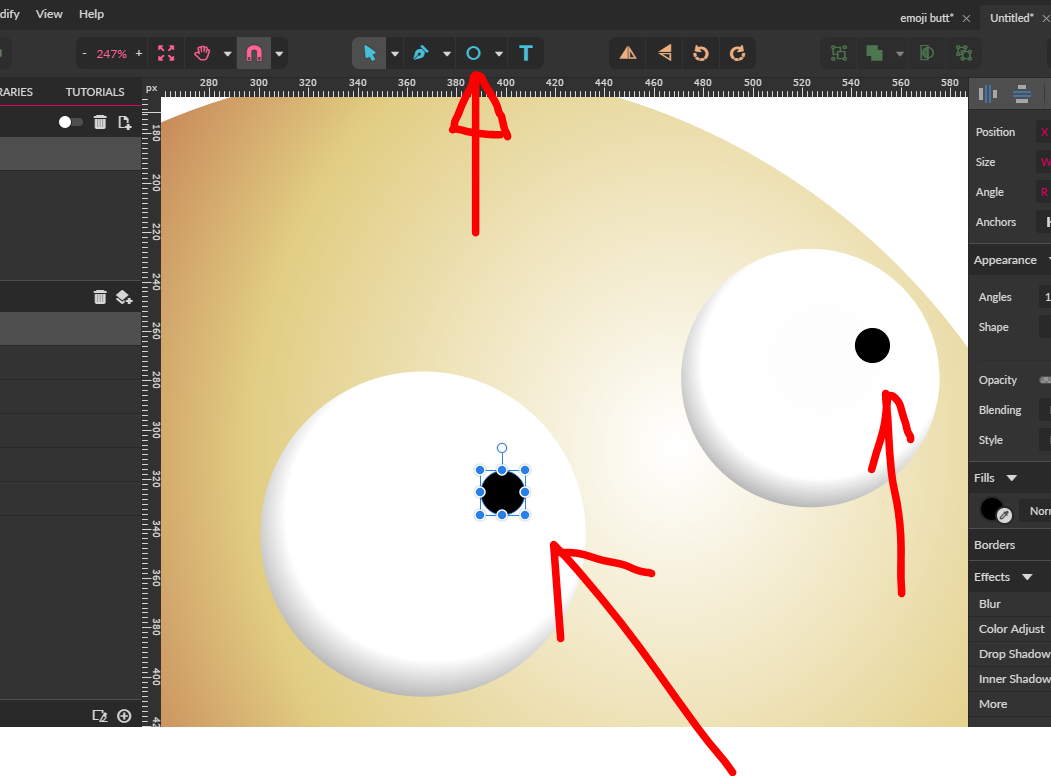Viewport: 1051px width, 776px height.
Task: Rotate the selection clockwise
Action: (737, 53)
